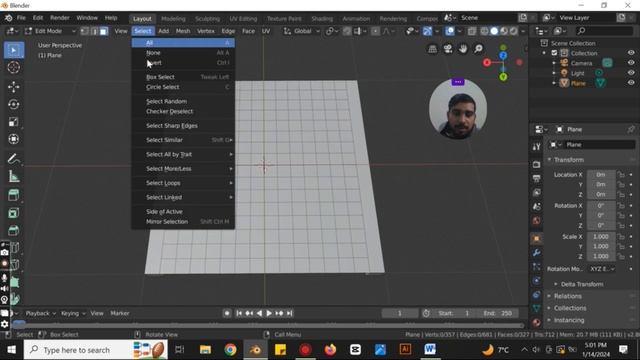Play the animation forward
Image resolution: width=640 pixels, height=360 pixels.
(x=269, y=313)
